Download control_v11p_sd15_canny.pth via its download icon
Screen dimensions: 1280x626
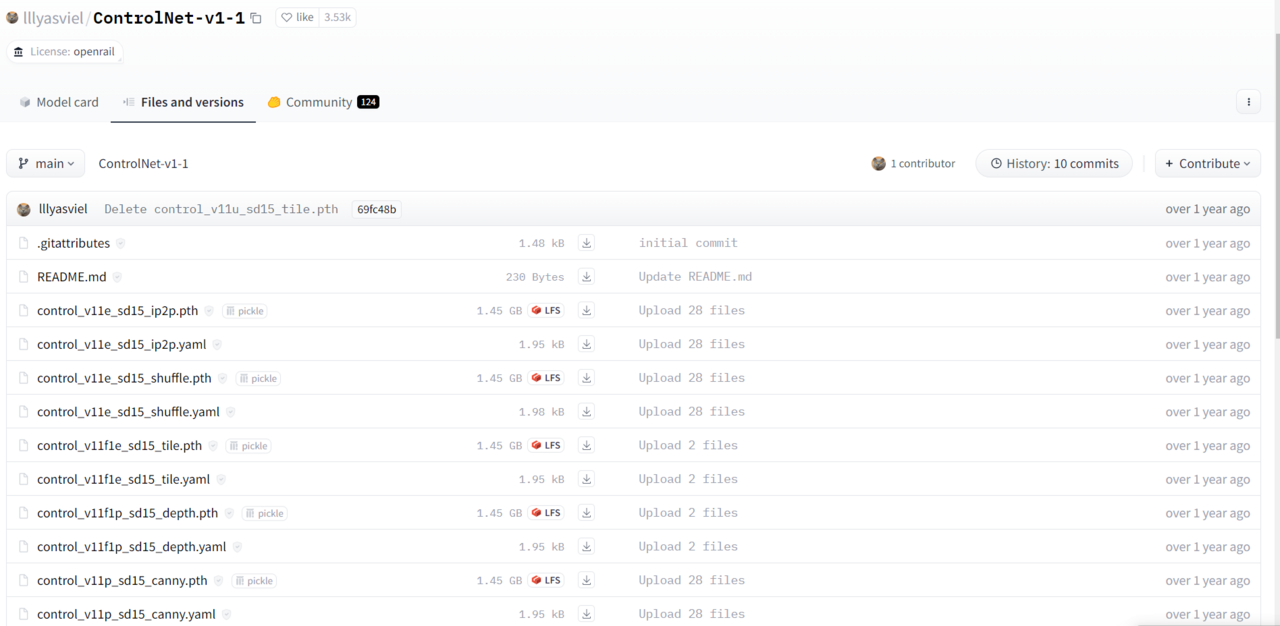pos(587,581)
